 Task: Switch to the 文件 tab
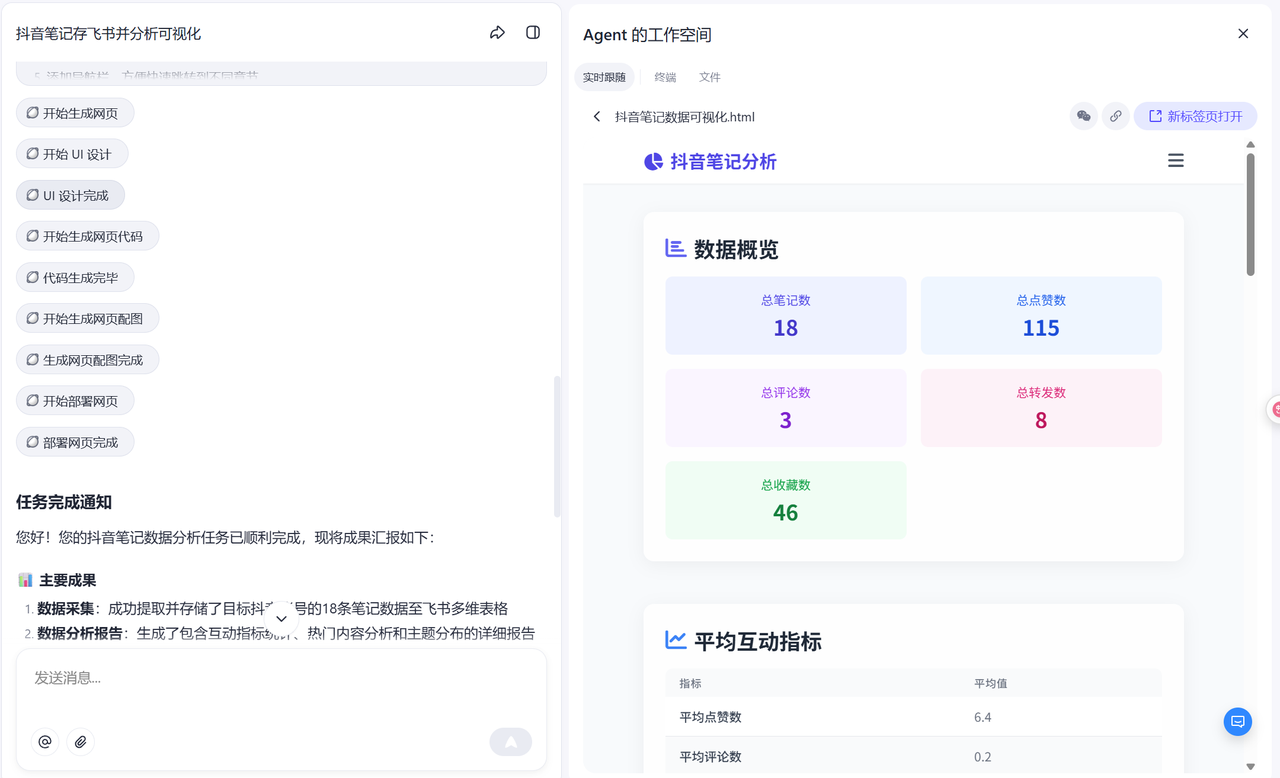pos(709,77)
